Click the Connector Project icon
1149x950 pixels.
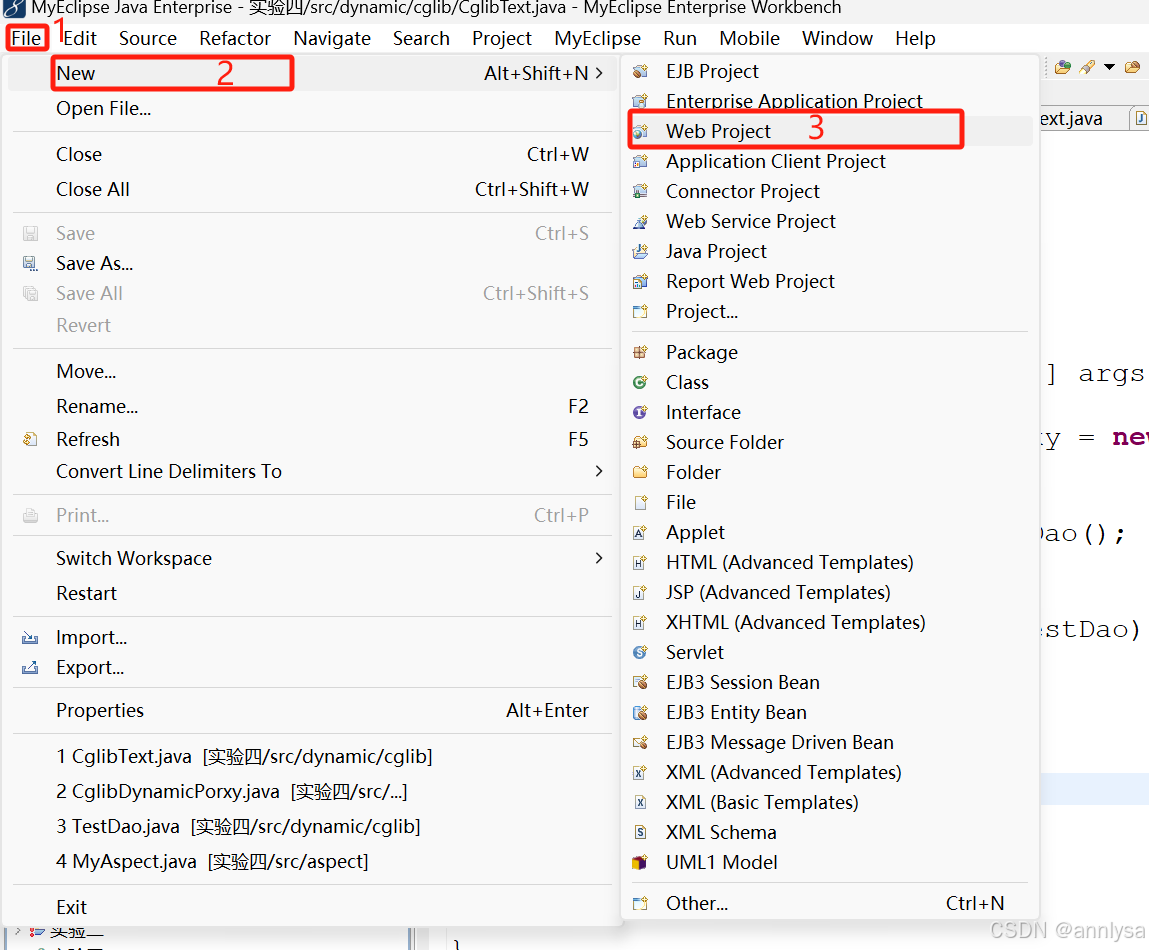click(640, 191)
